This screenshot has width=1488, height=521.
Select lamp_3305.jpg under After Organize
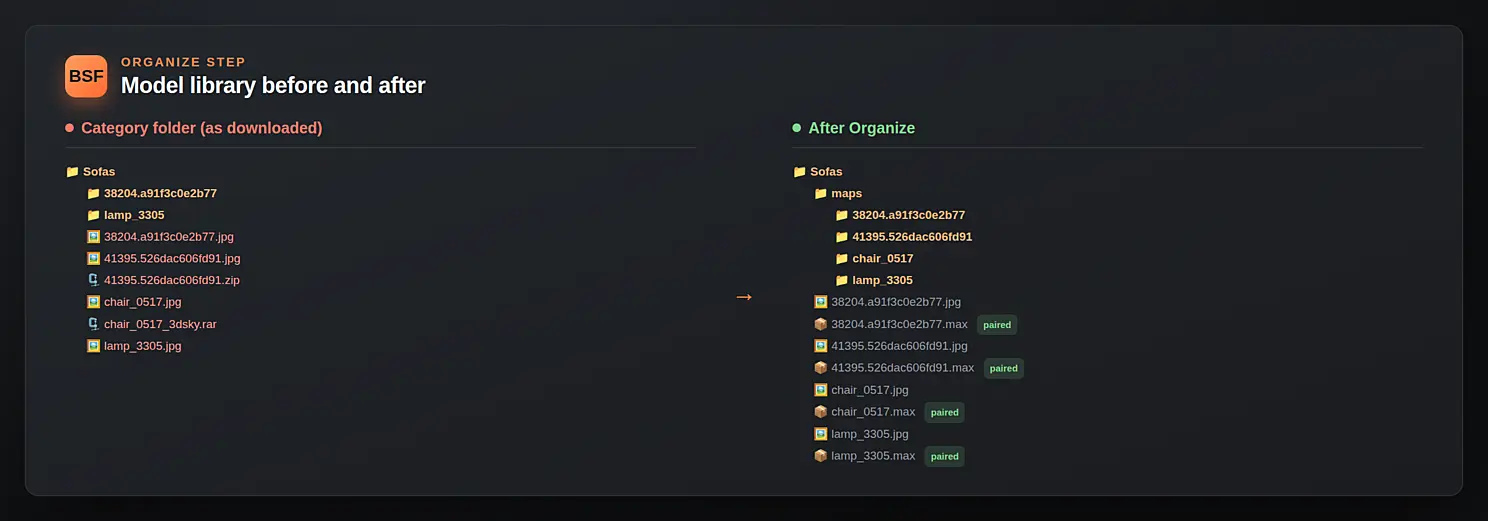tap(870, 434)
